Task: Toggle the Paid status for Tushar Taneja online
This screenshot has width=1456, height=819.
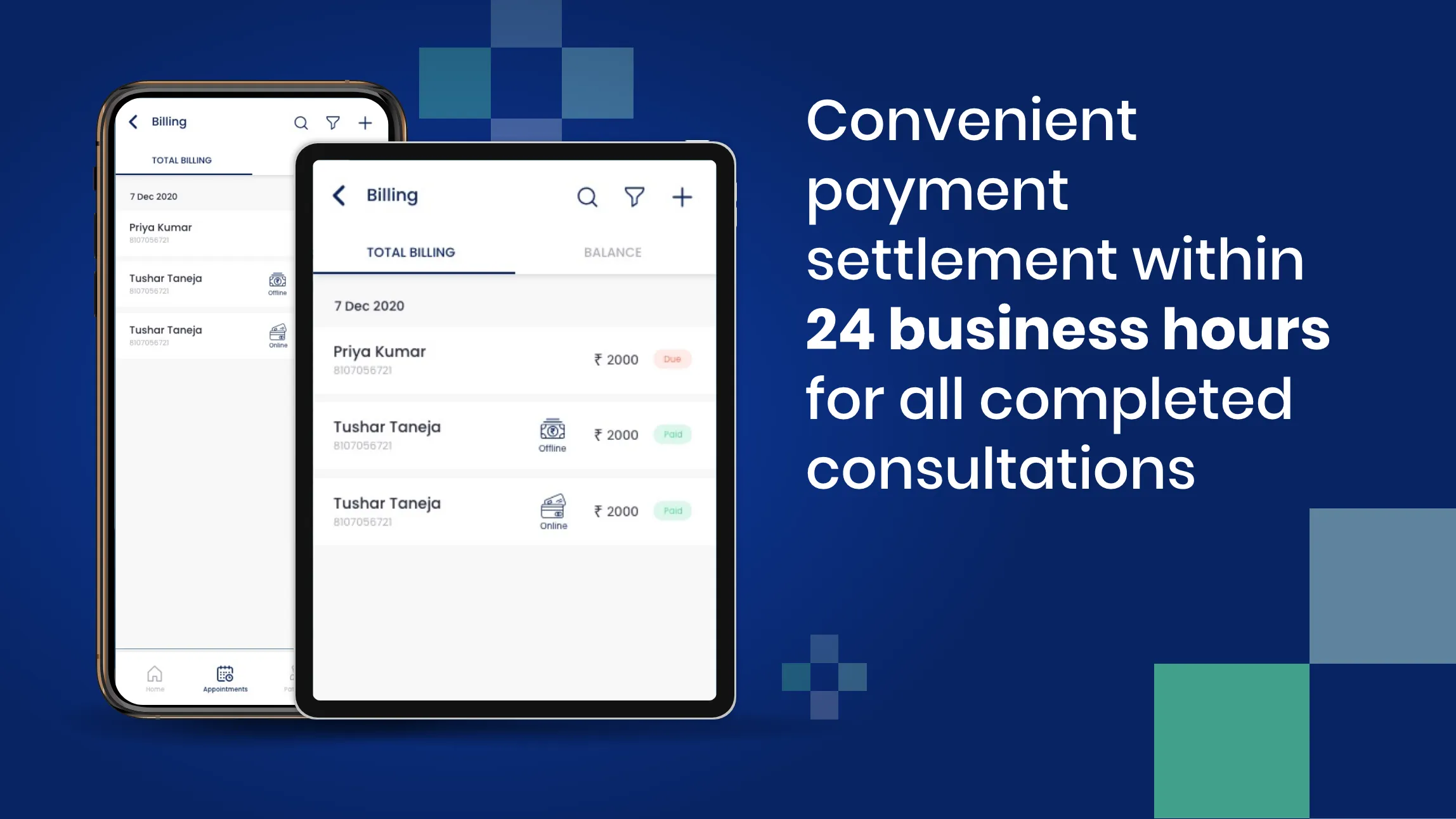Action: [672, 510]
